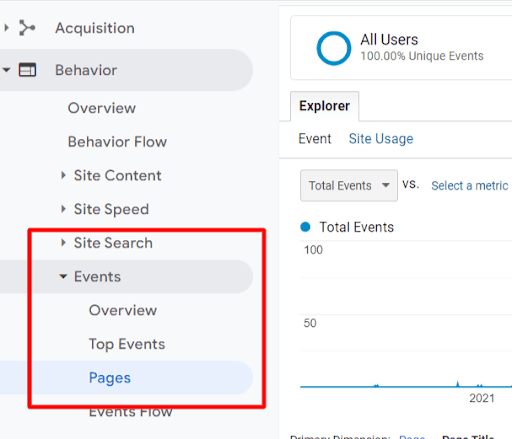512x439 pixels.
Task: Open Behavior Flow report
Action: [117, 142]
